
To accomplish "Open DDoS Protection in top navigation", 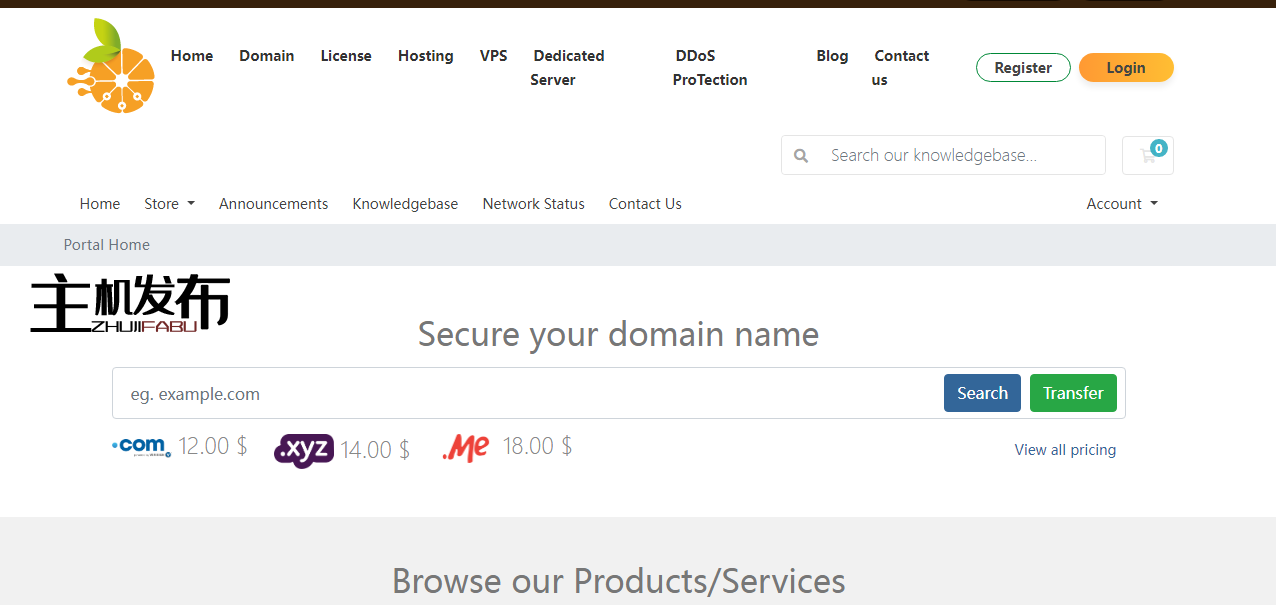I will pyautogui.click(x=709, y=68).
